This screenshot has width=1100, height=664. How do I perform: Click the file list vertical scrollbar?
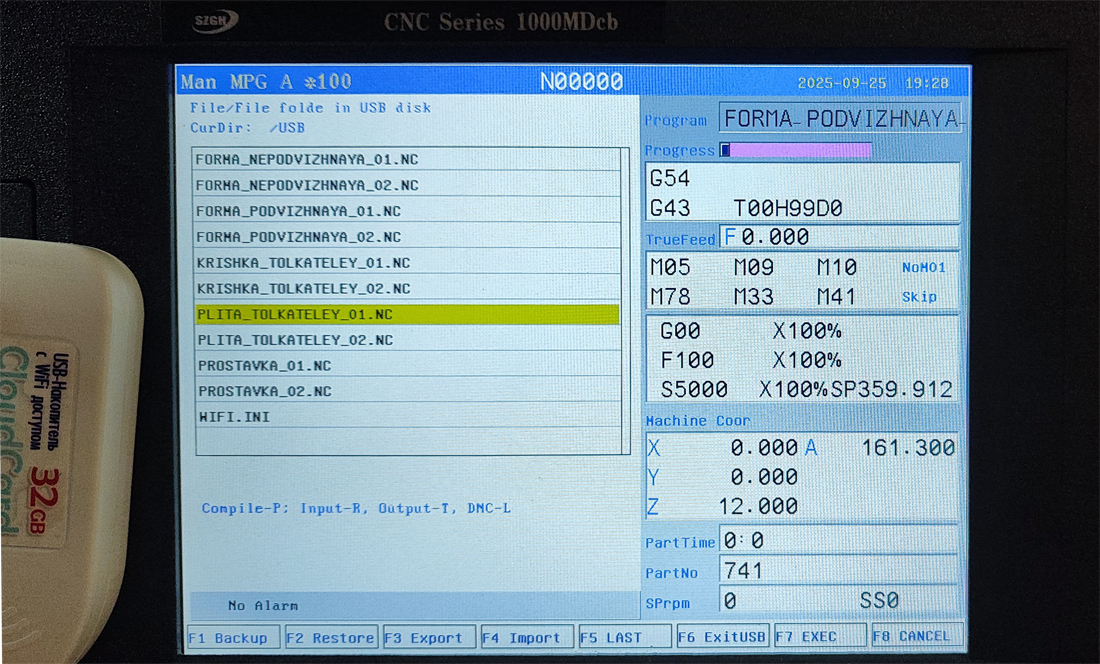pyautogui.click(x=626, y=300)
